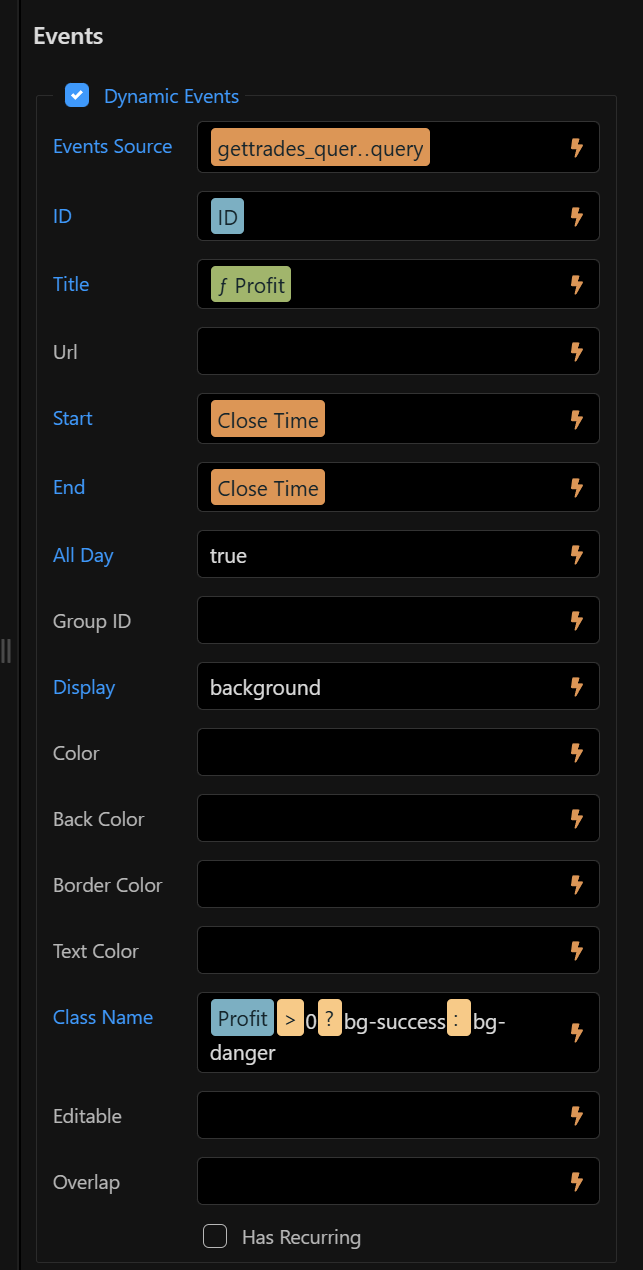Click the lightning bolt icon beside Start
This screenshot has width=643, height=1270.
pos(576,419)
